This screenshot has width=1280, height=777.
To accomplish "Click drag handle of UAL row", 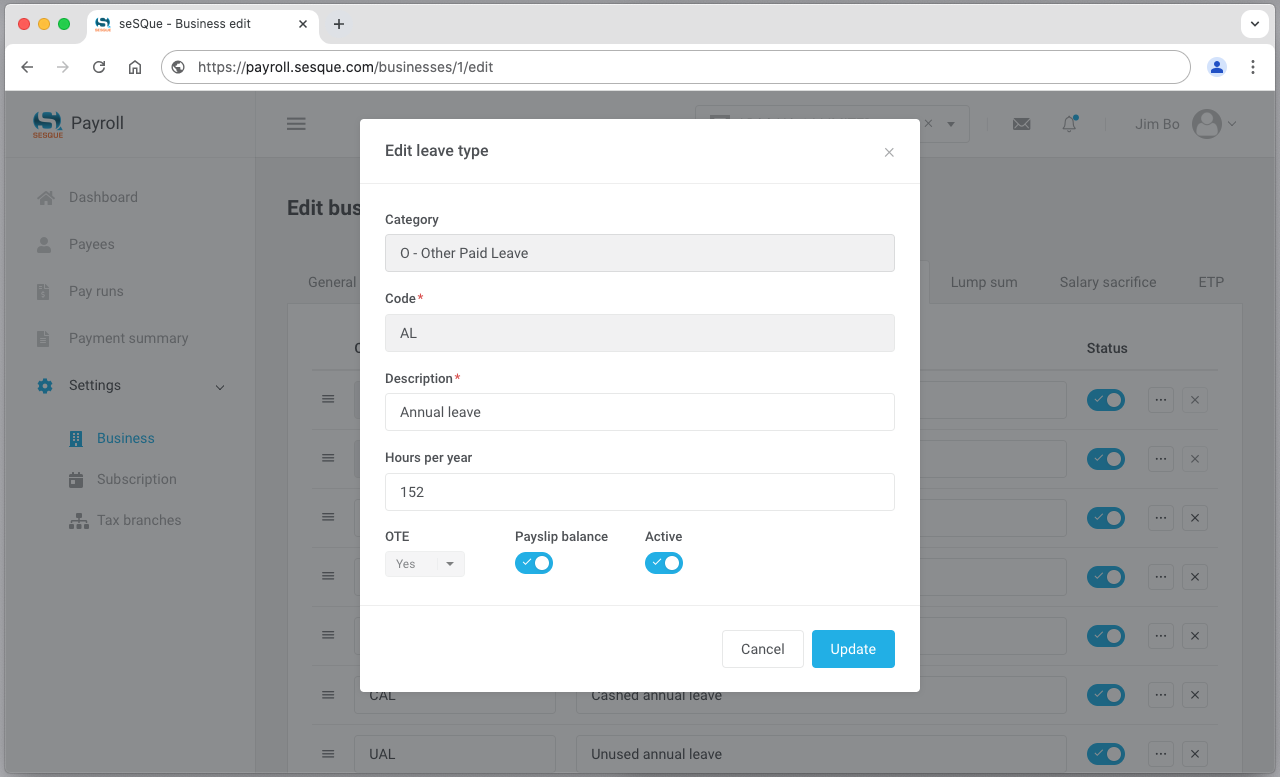I will click(x=327, y=754).
